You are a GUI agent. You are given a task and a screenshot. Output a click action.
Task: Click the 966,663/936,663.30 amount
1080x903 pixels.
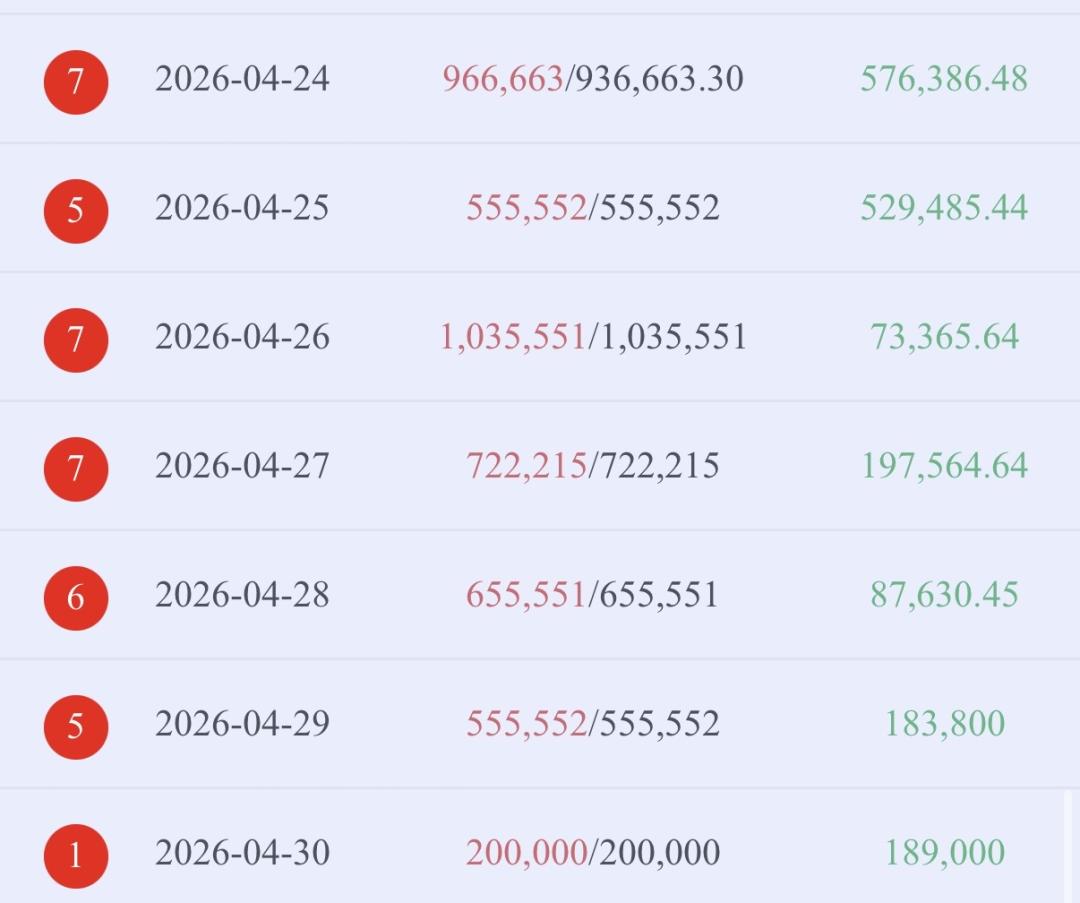pyautogui.click(x=593, y=79)
